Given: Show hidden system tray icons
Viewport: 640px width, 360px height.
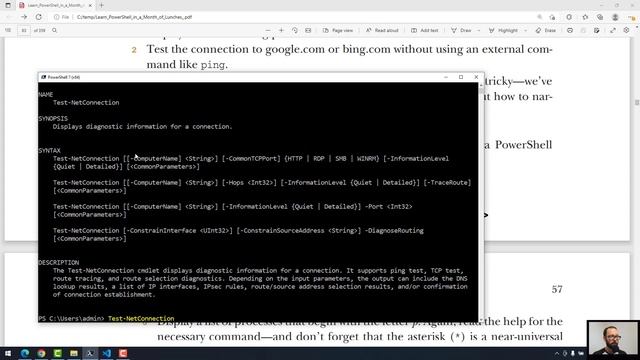Looking at the screenshot, I should [x=557, y=353].
